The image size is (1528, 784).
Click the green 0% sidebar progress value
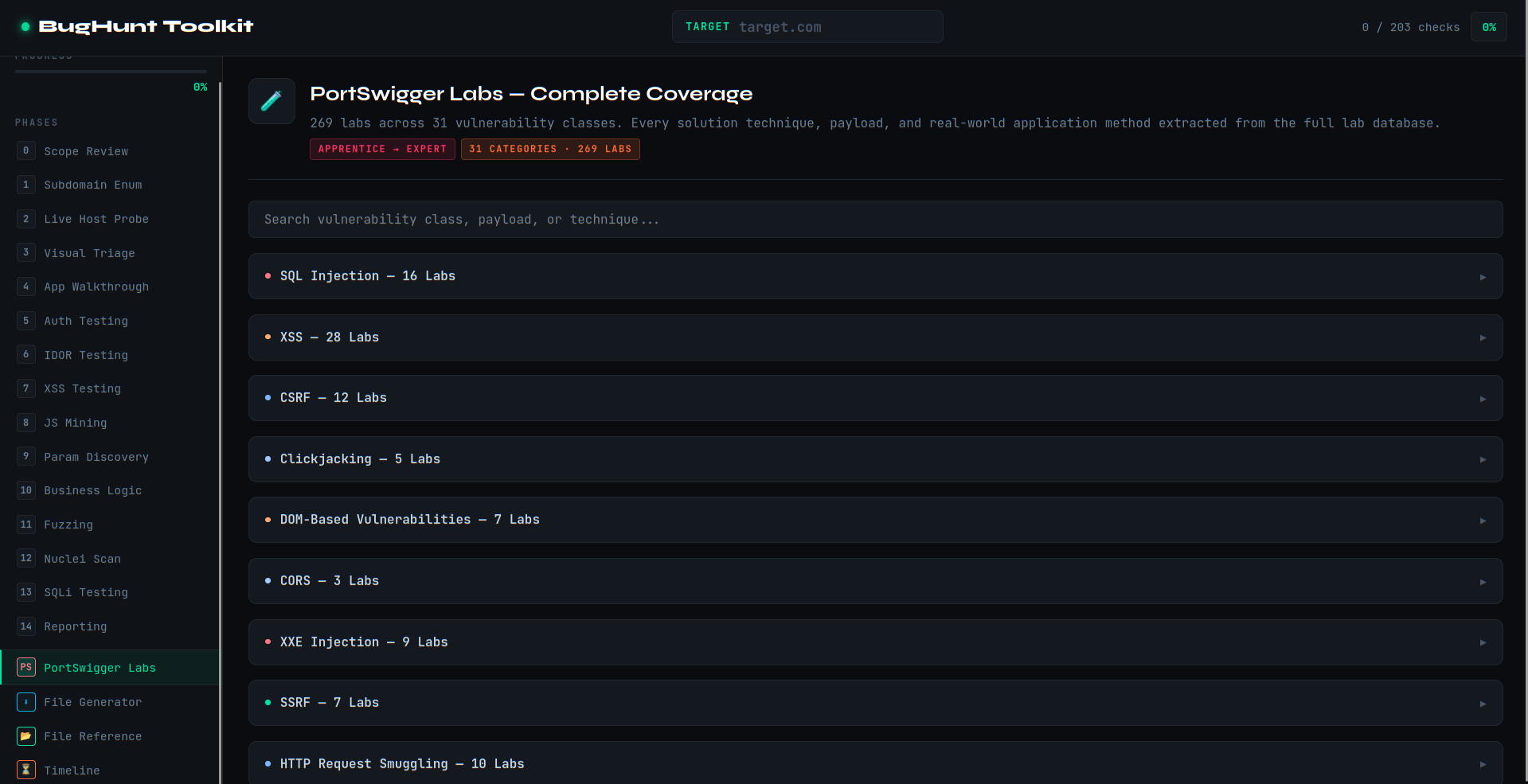point(200,87)
